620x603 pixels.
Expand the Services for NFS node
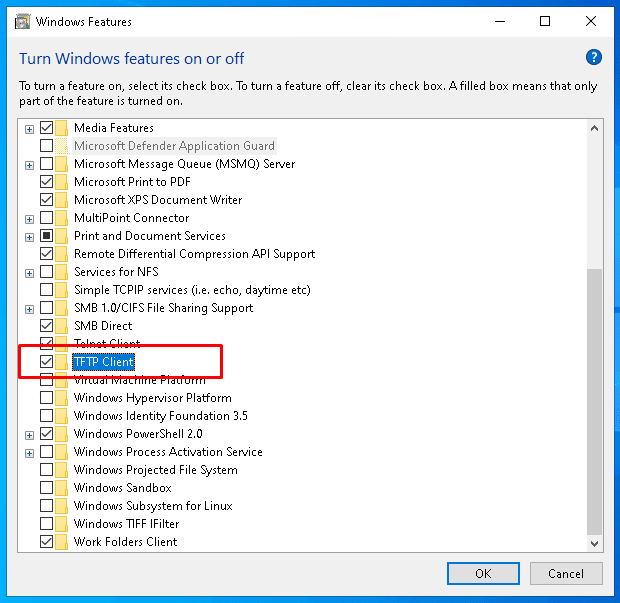click(x=29, y=273)
